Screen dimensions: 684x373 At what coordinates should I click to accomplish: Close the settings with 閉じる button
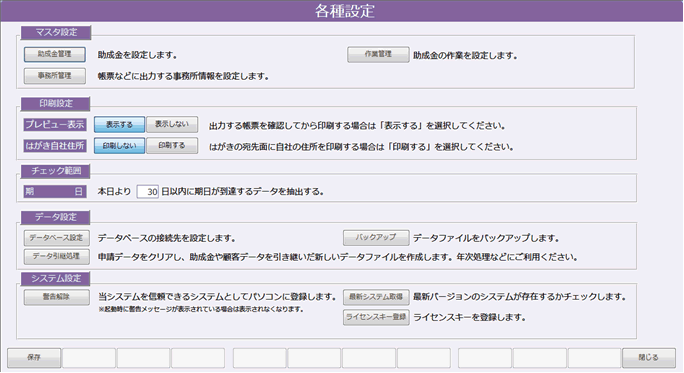tap(649, 358)
